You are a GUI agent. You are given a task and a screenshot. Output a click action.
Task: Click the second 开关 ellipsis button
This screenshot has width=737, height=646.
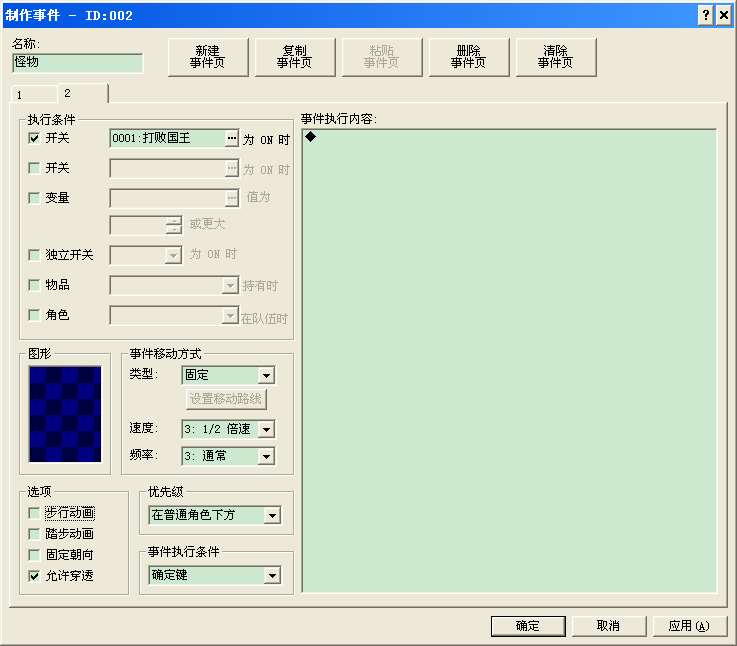coord(231,168)
